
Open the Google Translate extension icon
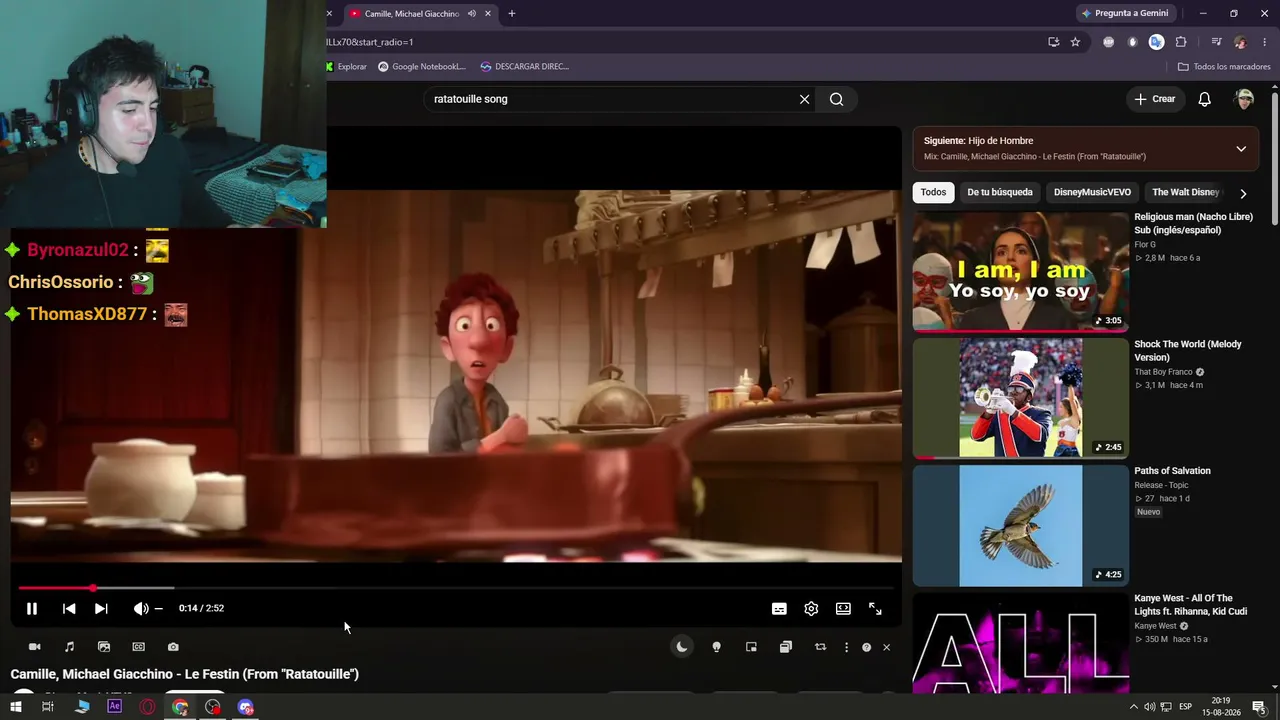point(1156,42)
